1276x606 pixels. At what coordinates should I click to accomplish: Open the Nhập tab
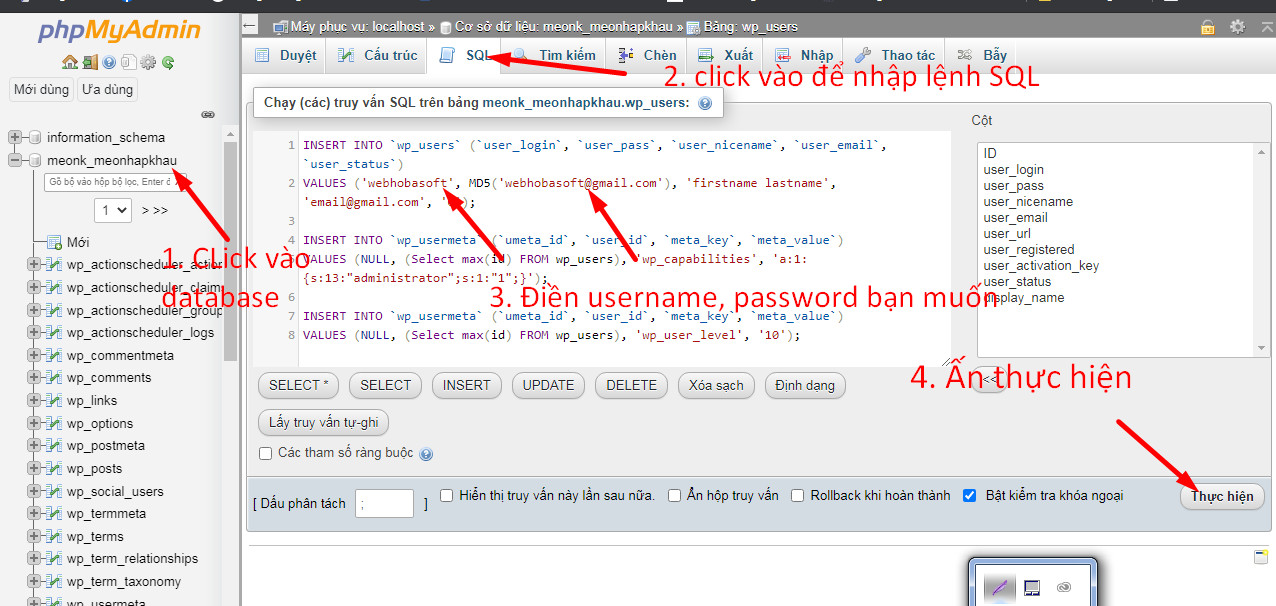(804, 55)
